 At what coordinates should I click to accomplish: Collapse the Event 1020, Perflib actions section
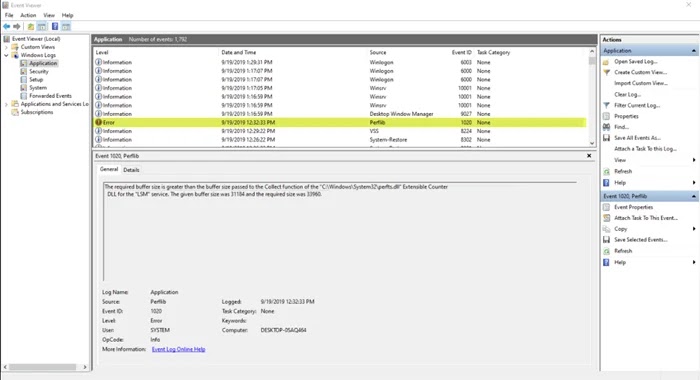point(694,196)
